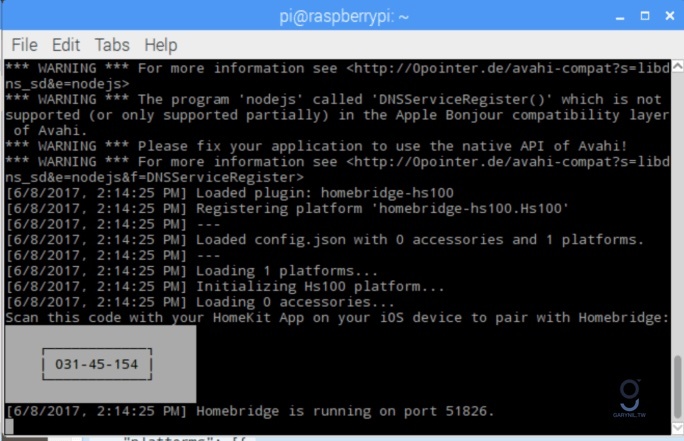Click the 'Loaded config.json with 0 accessories' line
Image resolution: width=684 pixels, height=441 pixels.
[325, 239]
